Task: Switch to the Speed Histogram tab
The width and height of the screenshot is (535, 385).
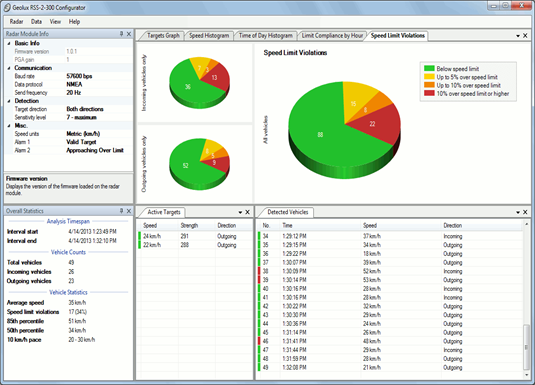Action: point(209,35)
